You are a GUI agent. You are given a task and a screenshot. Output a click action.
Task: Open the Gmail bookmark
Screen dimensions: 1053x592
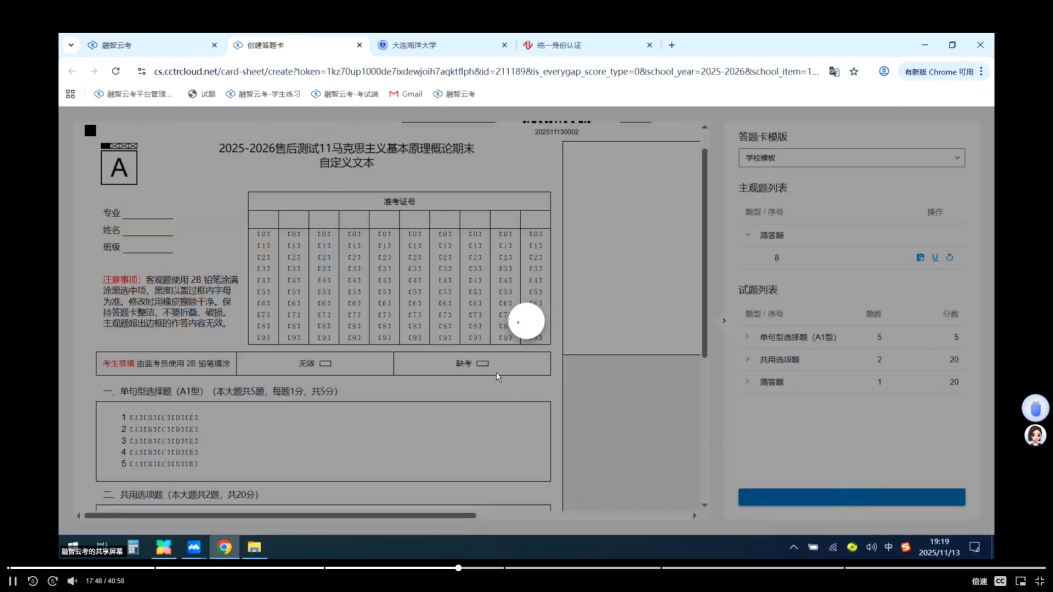coord(406,94)
